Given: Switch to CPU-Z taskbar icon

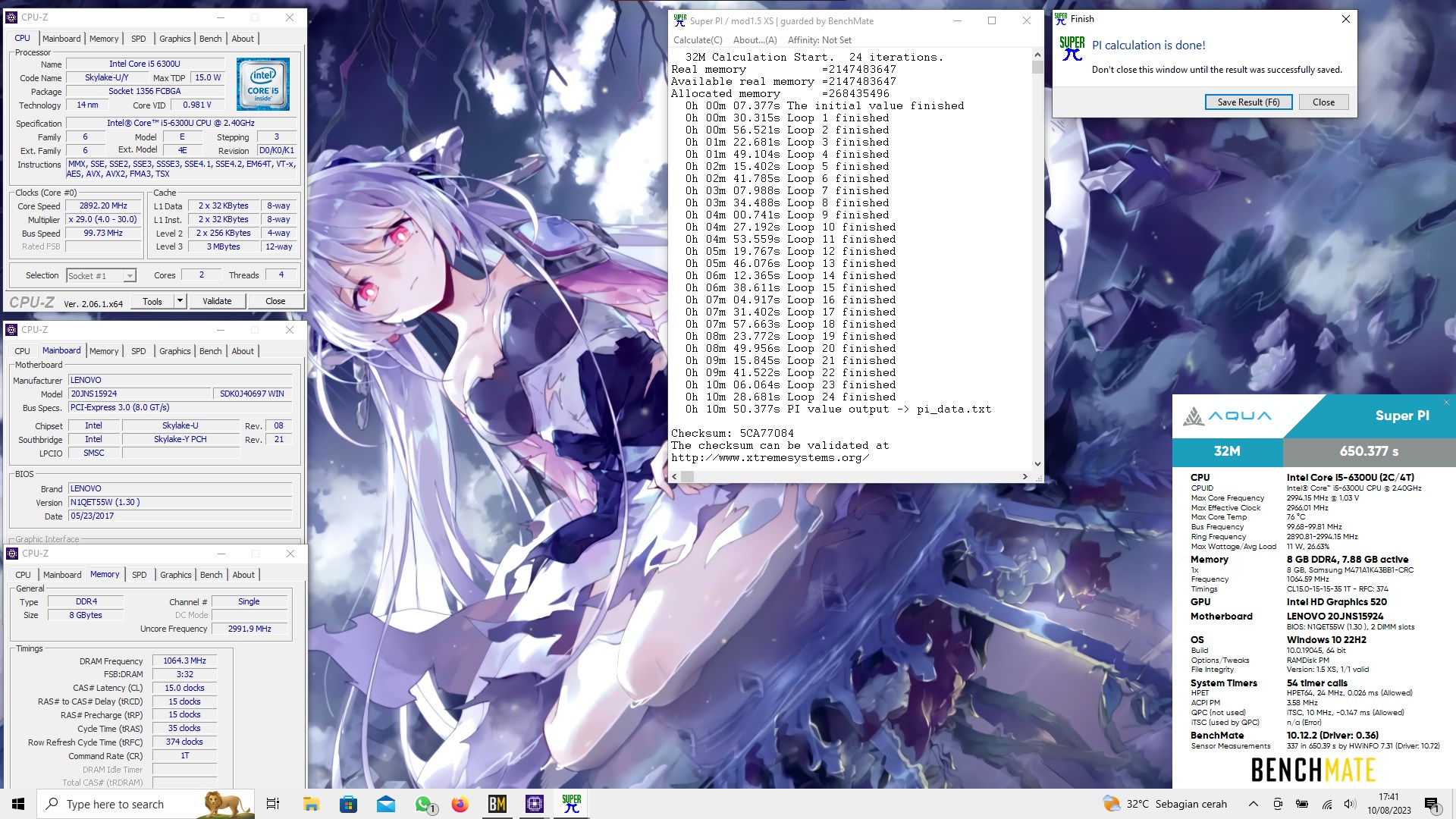Looking at the screenshot, I should coord(535,804).
